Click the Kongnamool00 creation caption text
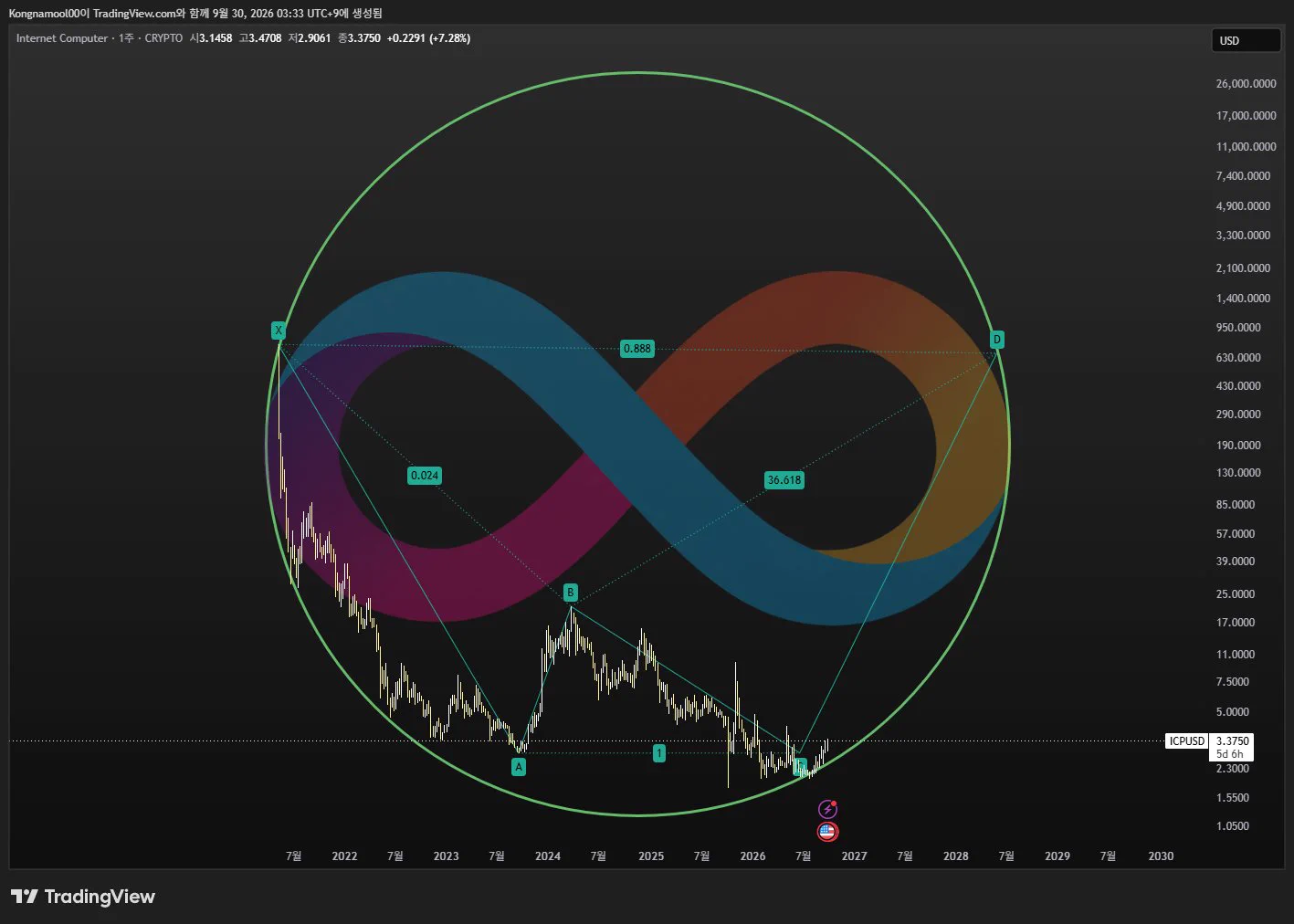 [x=195, y=14]
